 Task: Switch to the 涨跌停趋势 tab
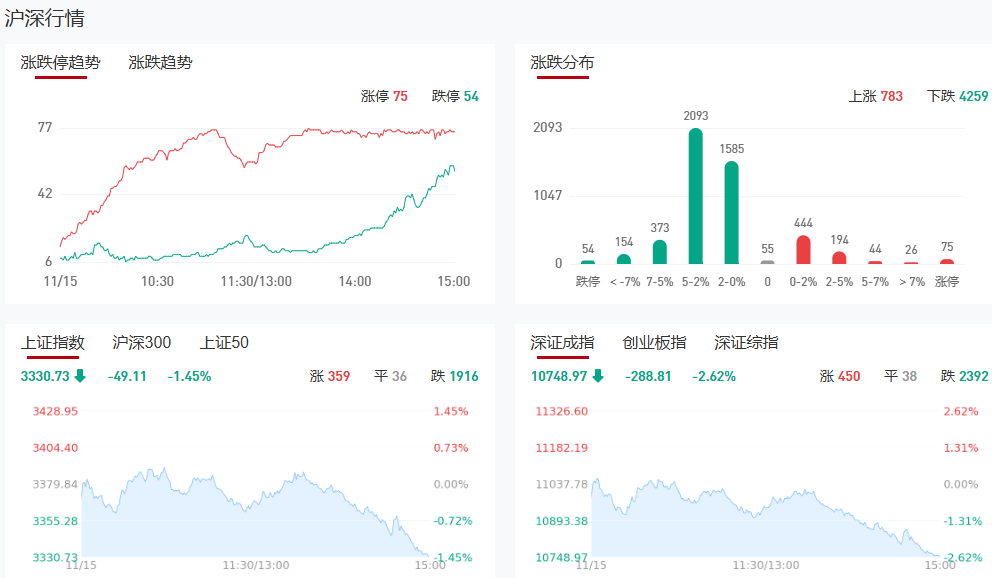pyautogui.click(x=60, y=63)
